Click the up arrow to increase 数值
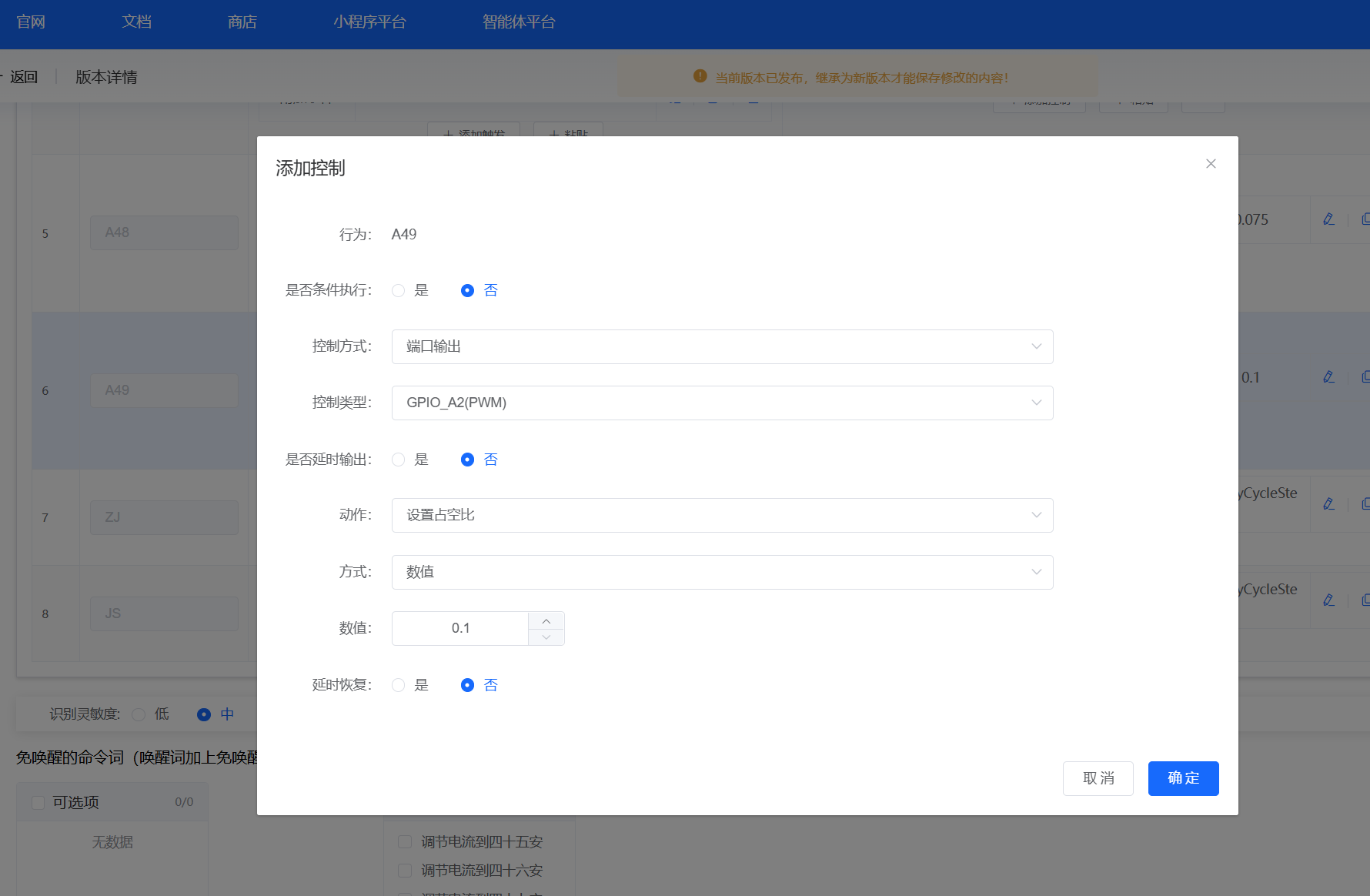The width and height of the screenshot is (1370, 896). point(546,620)
